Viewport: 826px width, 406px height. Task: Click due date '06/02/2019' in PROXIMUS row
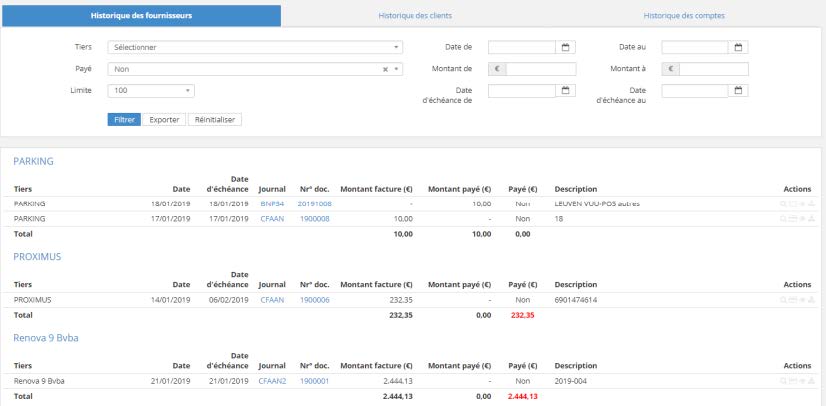coord(229,300)
